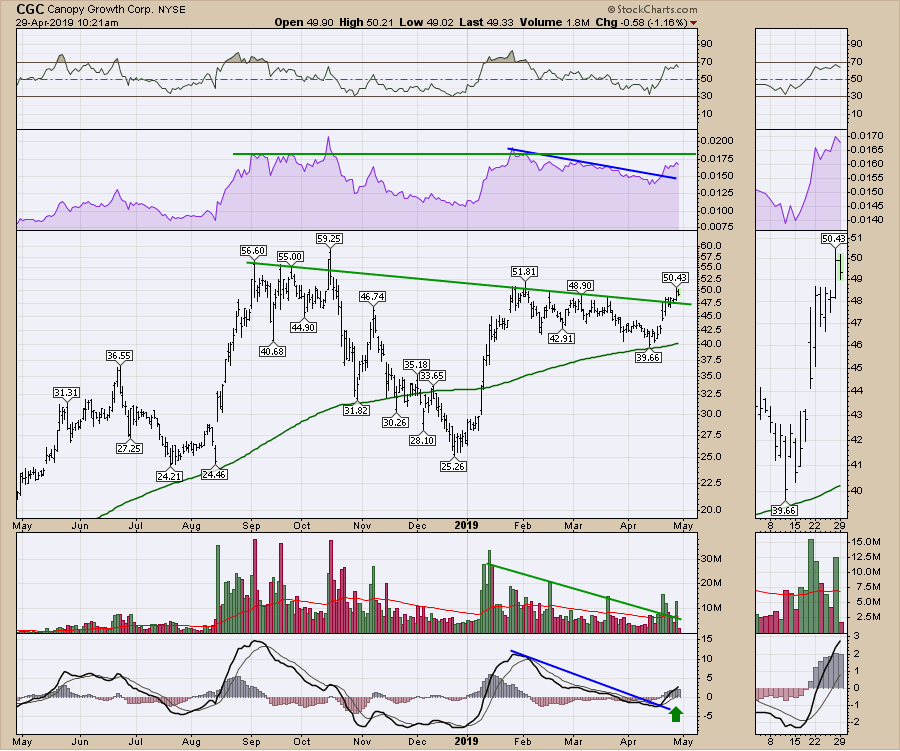Click the 24.46 low price label

tap(214, 474)
